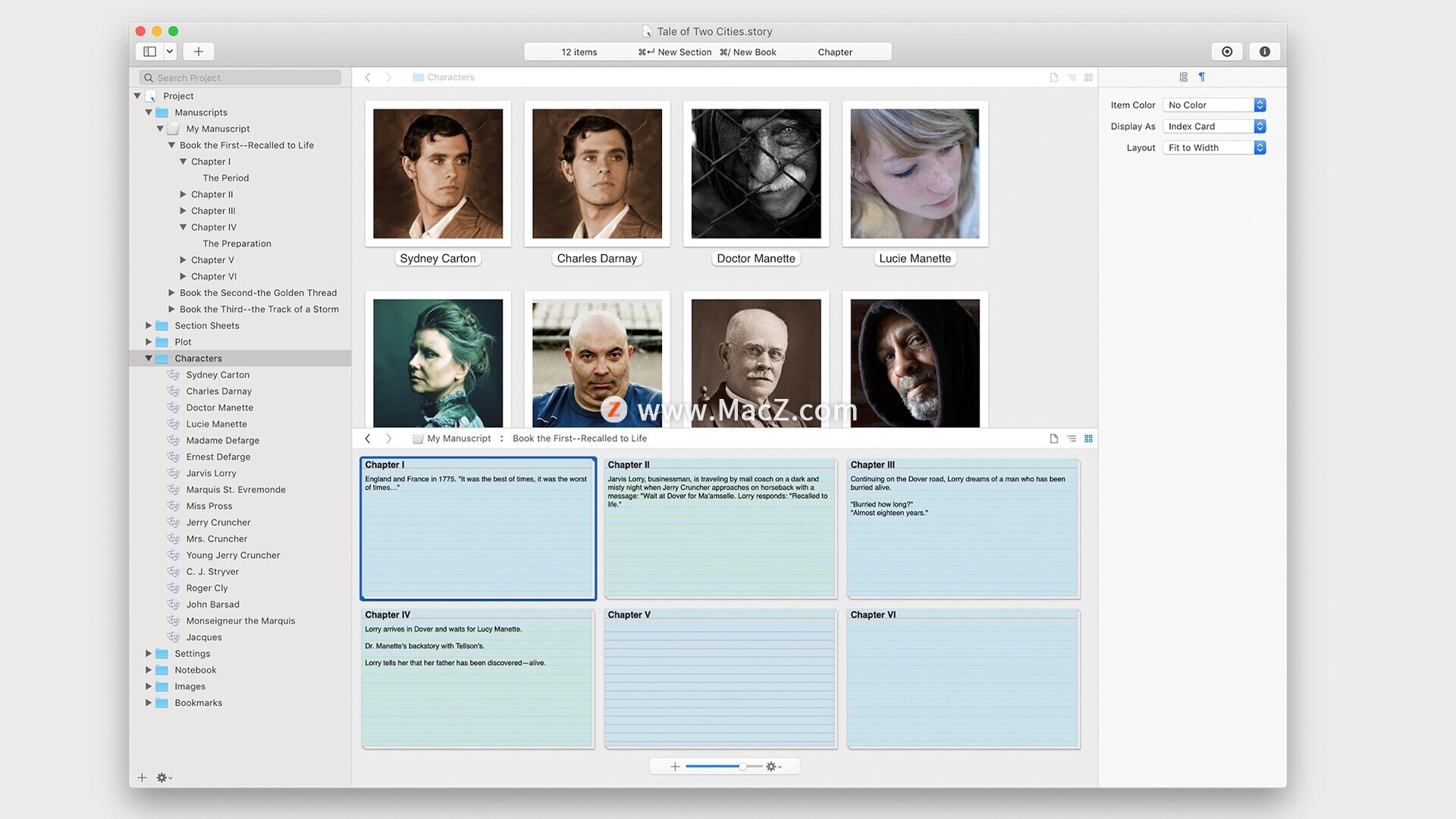This screenshot has width=1456, height=819.
Task: Click the focus mode target icon
Action: coord(1227,52)
